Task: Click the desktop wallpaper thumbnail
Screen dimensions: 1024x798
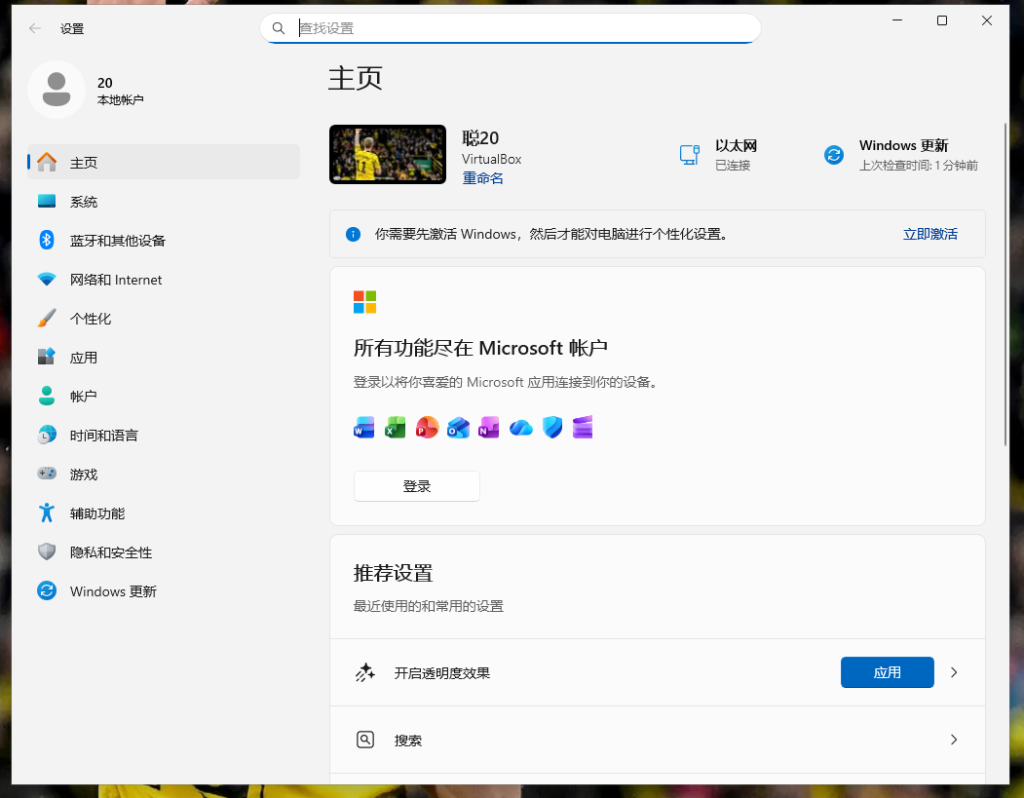Action: [x=388, y=154]
